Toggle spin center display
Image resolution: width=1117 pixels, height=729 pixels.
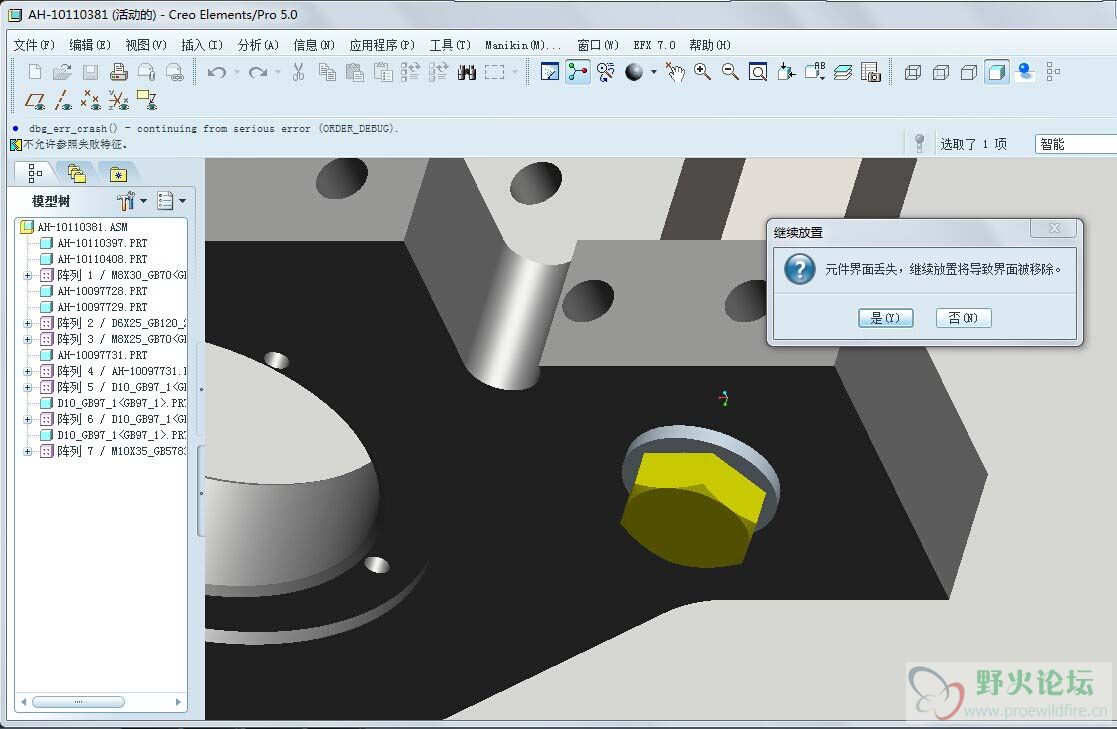coord(578,72)
